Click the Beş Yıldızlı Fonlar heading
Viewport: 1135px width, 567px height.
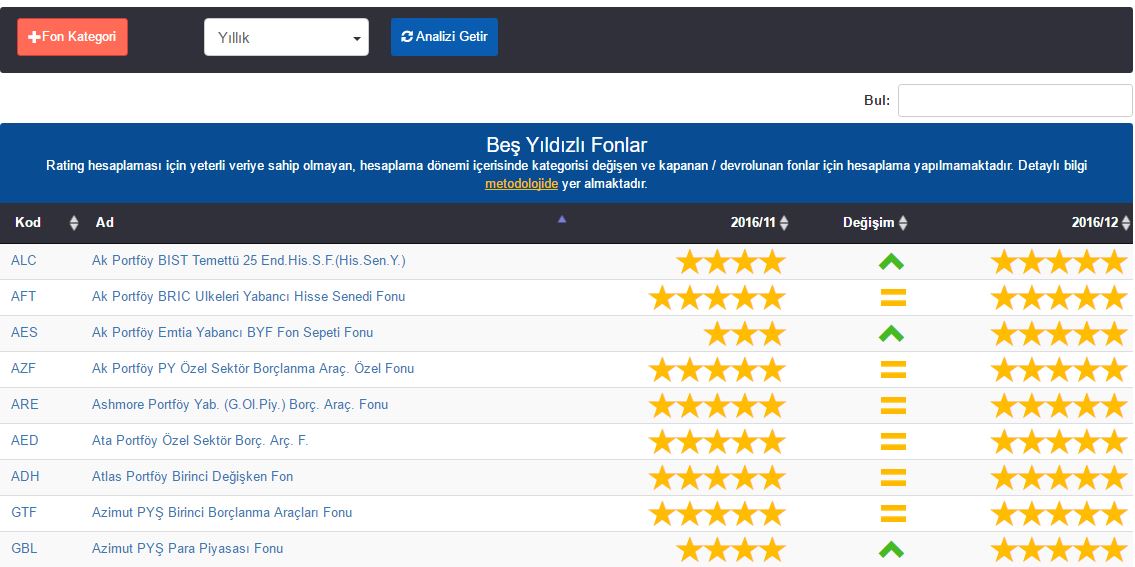click(567, 145)
